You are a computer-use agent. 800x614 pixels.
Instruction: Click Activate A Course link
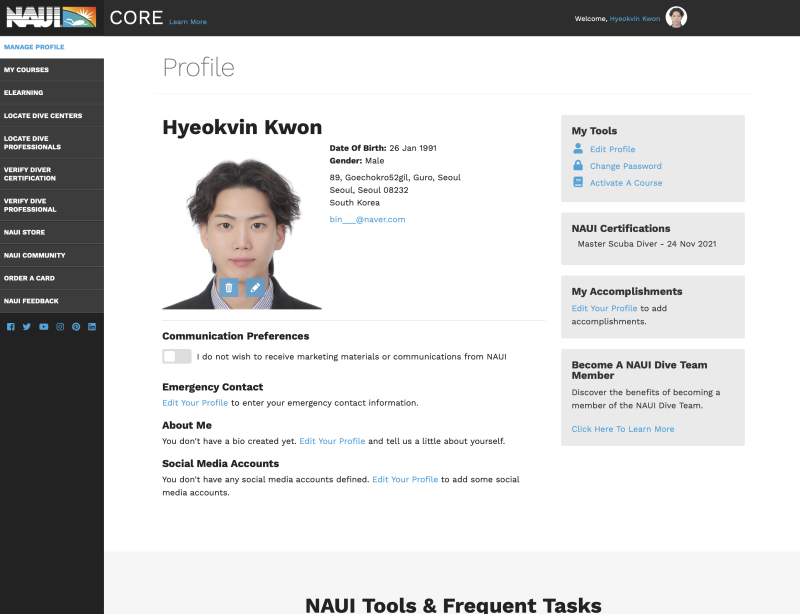626,183
